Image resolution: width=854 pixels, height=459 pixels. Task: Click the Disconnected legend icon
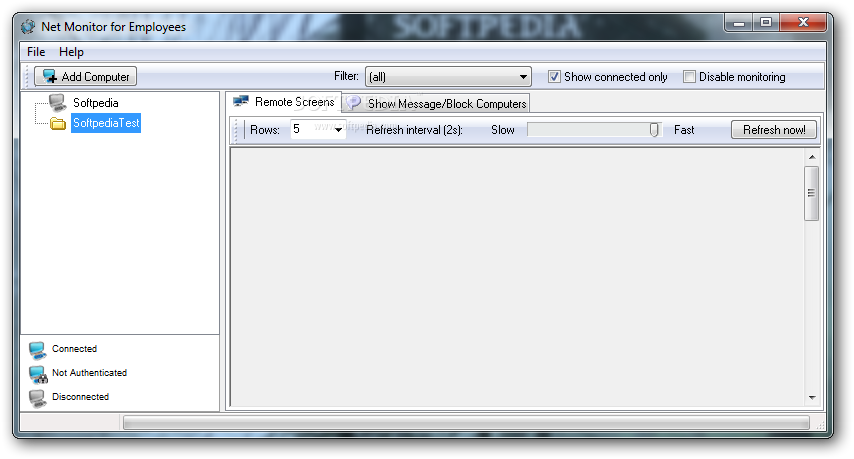tap(38, 398)
